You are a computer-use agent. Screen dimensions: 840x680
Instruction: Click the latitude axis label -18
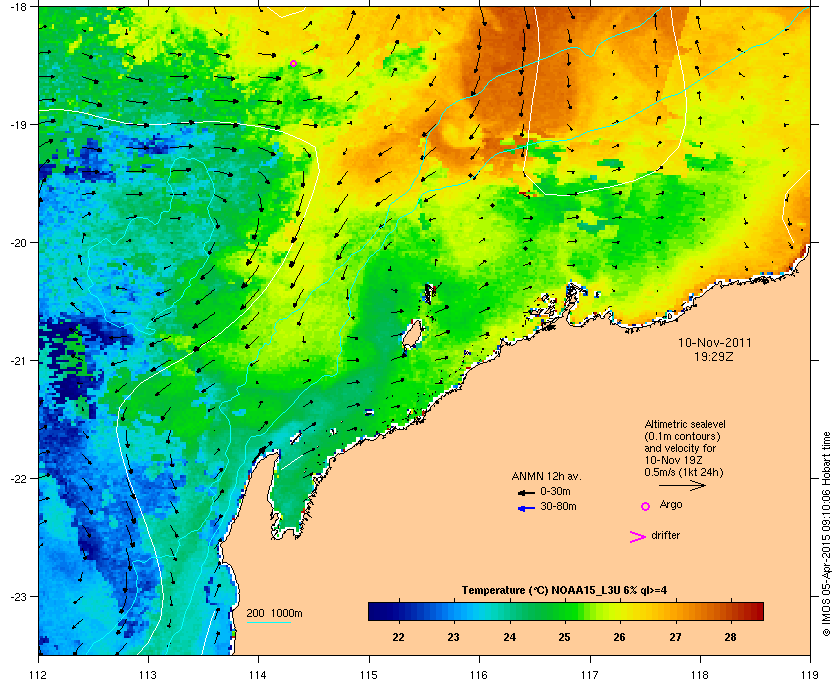(19, 7)
